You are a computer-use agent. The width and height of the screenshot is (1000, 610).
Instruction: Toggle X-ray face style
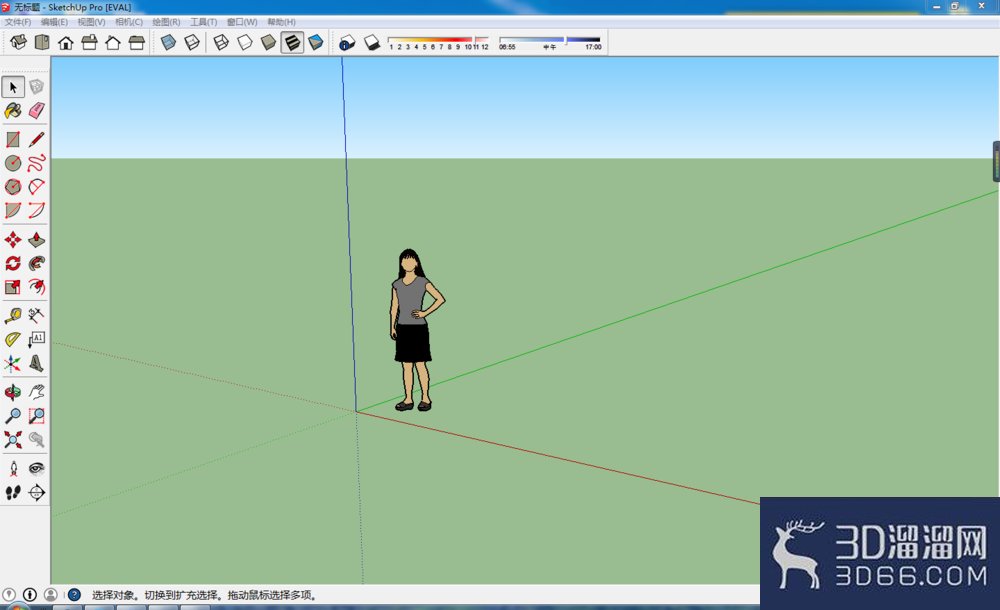[x=168, y=43]
